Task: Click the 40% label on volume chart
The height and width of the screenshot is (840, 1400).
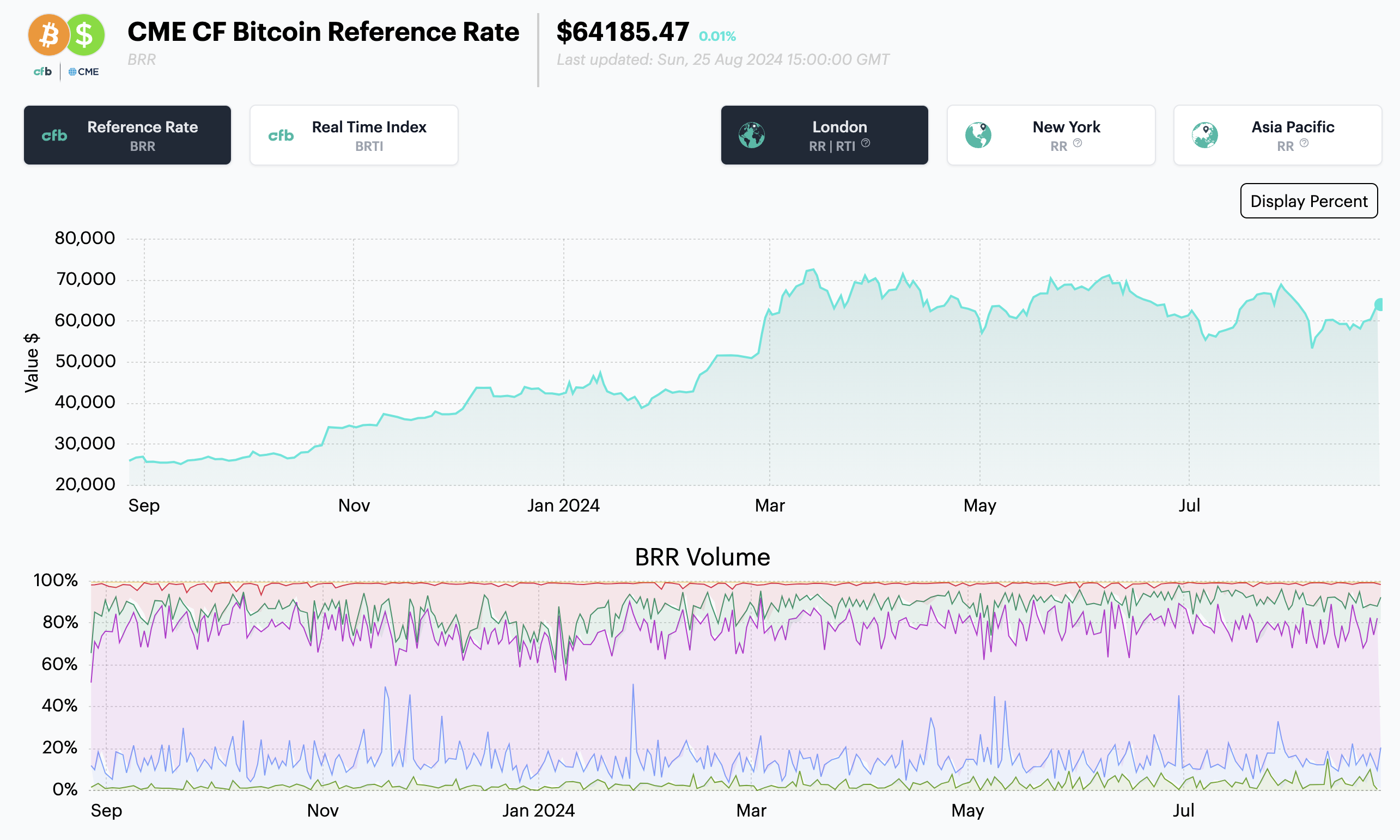Action: click(x=60, y=706)
